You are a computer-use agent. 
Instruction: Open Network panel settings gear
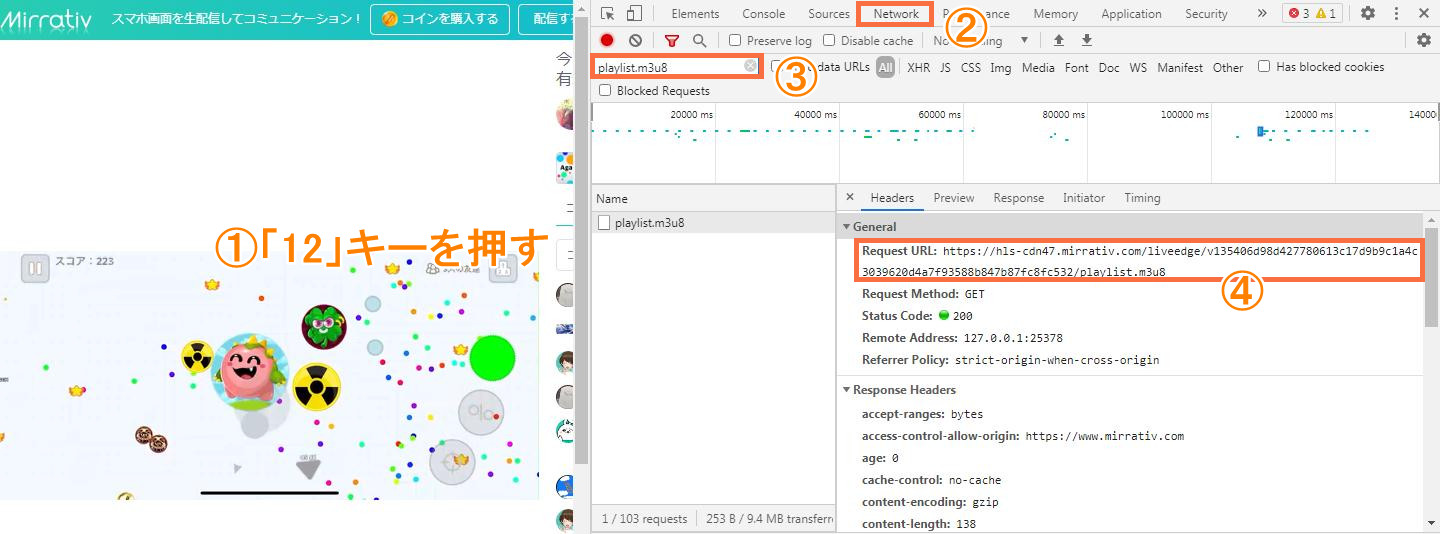[1424, 40]
